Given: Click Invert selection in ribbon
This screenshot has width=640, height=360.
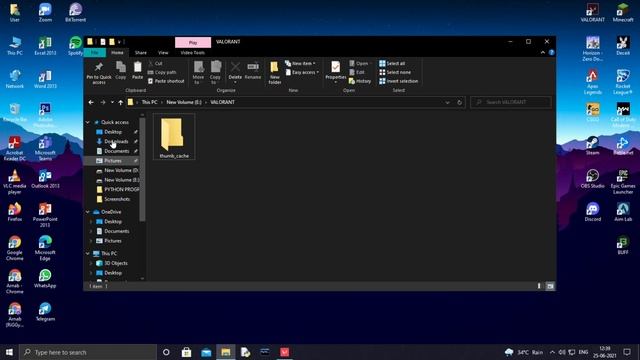Looking at the screenshot, I should (x=399, y=81).
